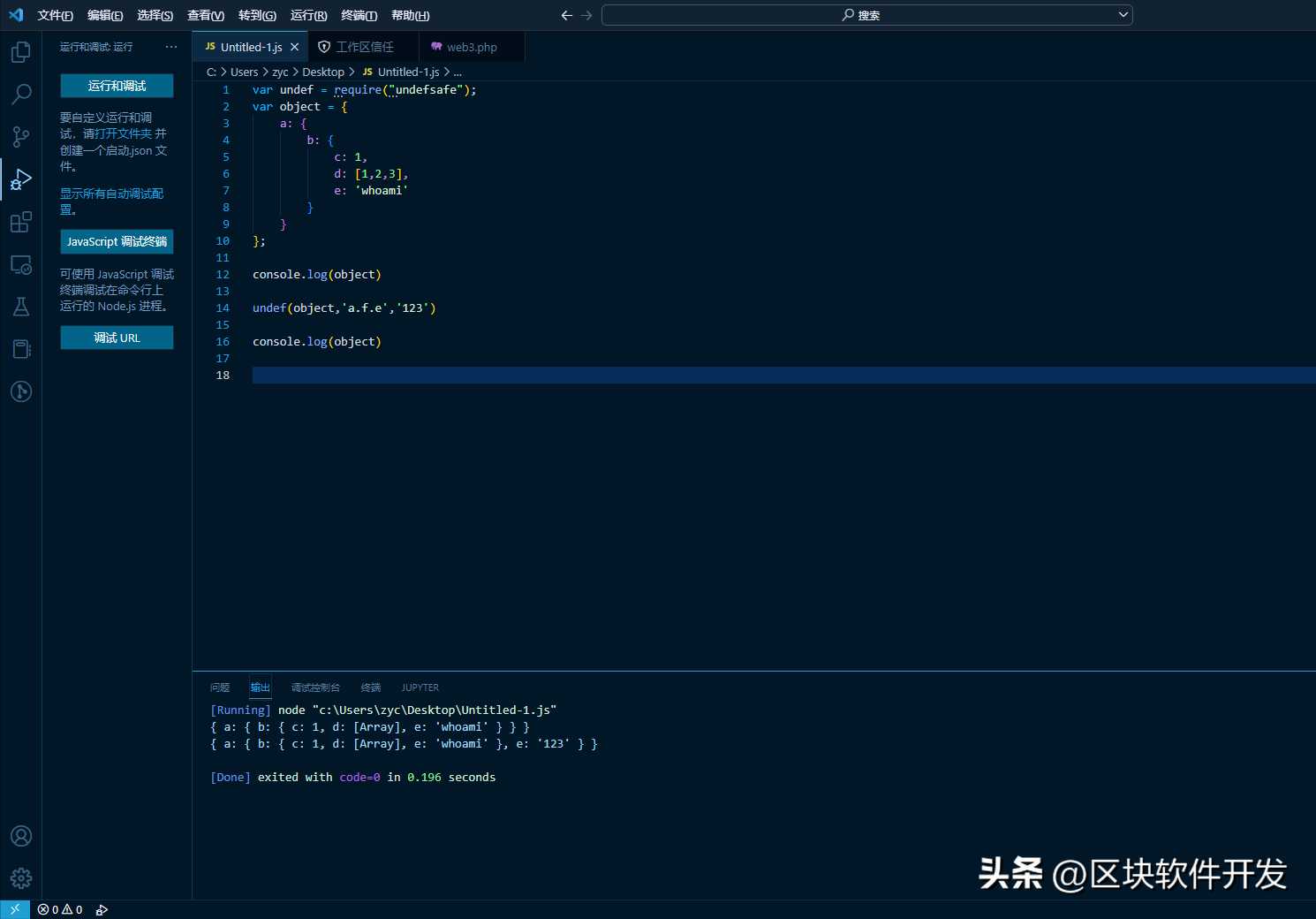Go back with the left arrow

point(567,15)
